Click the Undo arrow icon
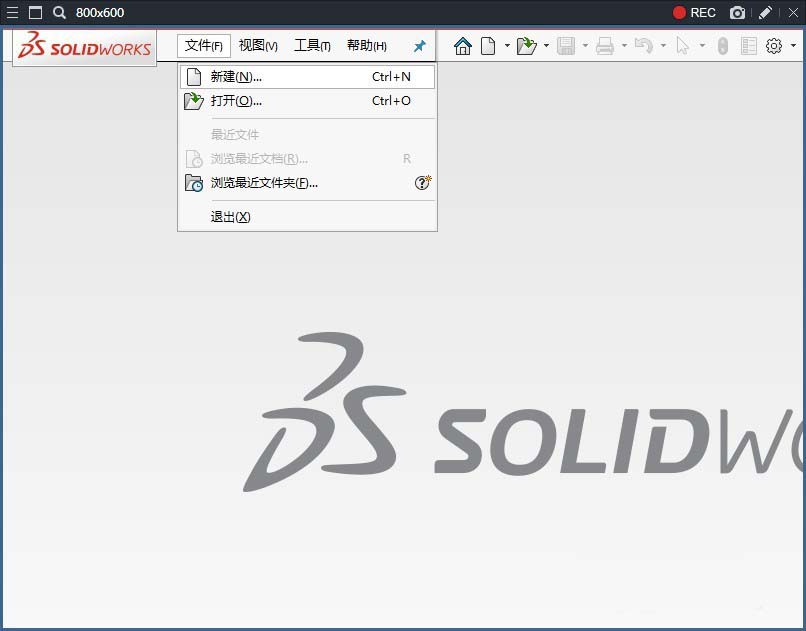The image size is (806, 631). coord(644,46)
